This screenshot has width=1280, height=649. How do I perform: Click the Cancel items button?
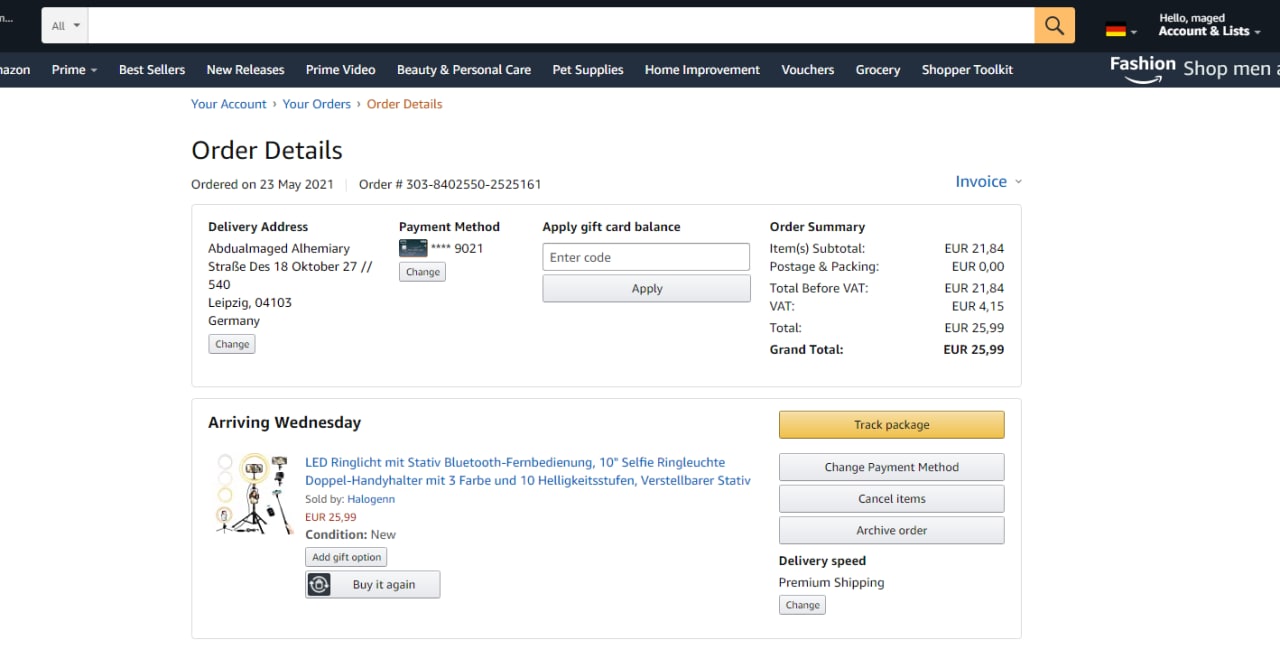click(891, 499)
